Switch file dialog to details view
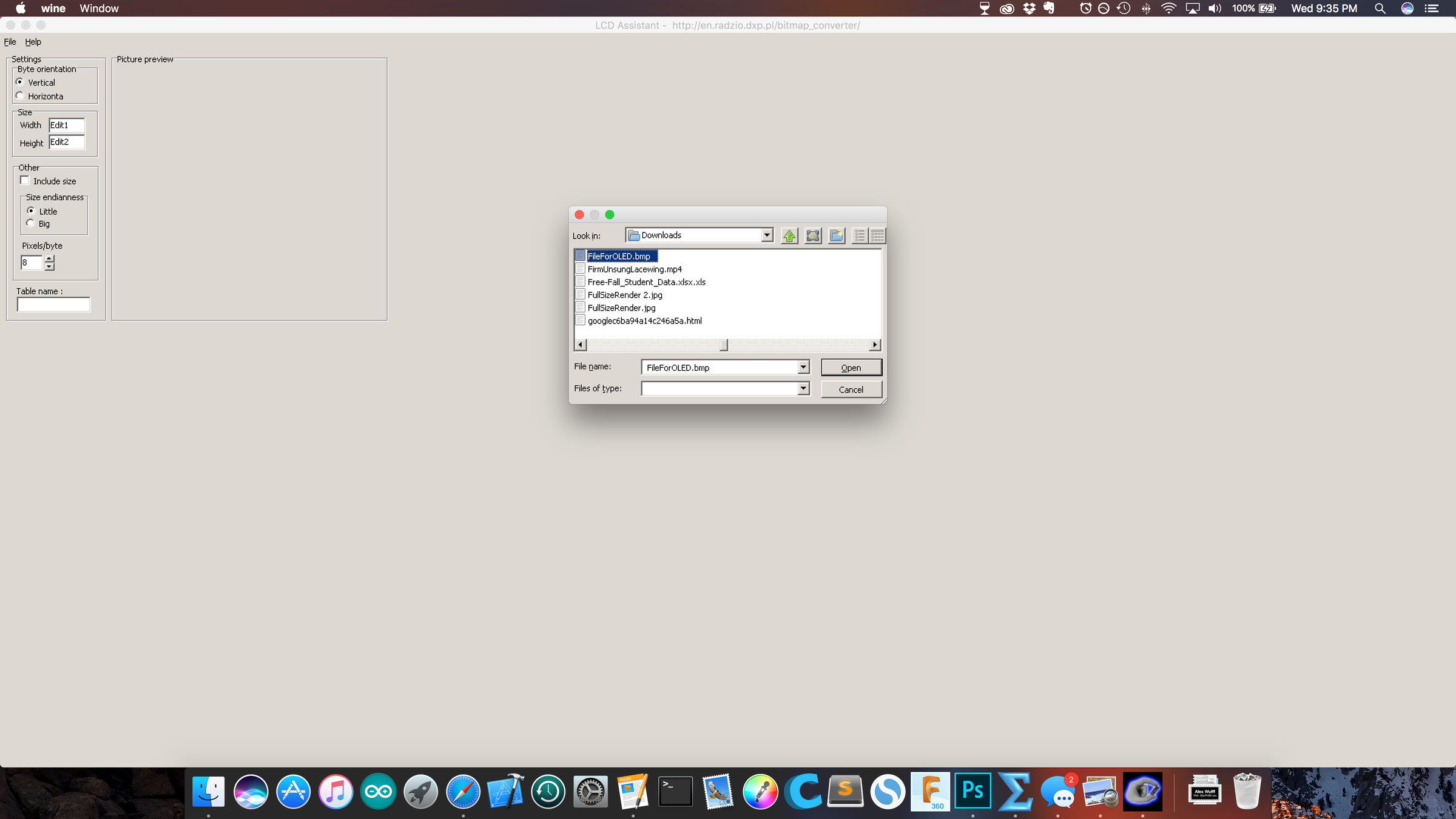This screenshot has width=1456, height=819. click(877, 235)
